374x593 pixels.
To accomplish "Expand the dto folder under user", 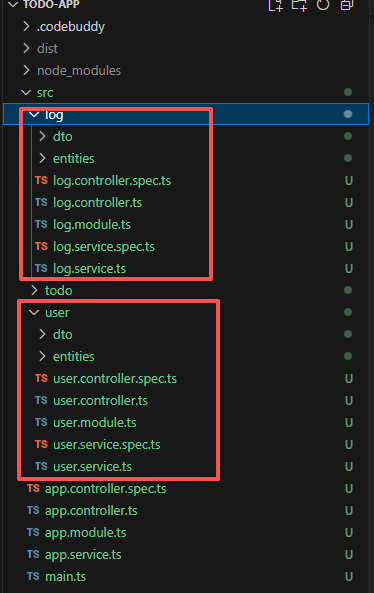I will pyautogui.click(x=42, y=334).
